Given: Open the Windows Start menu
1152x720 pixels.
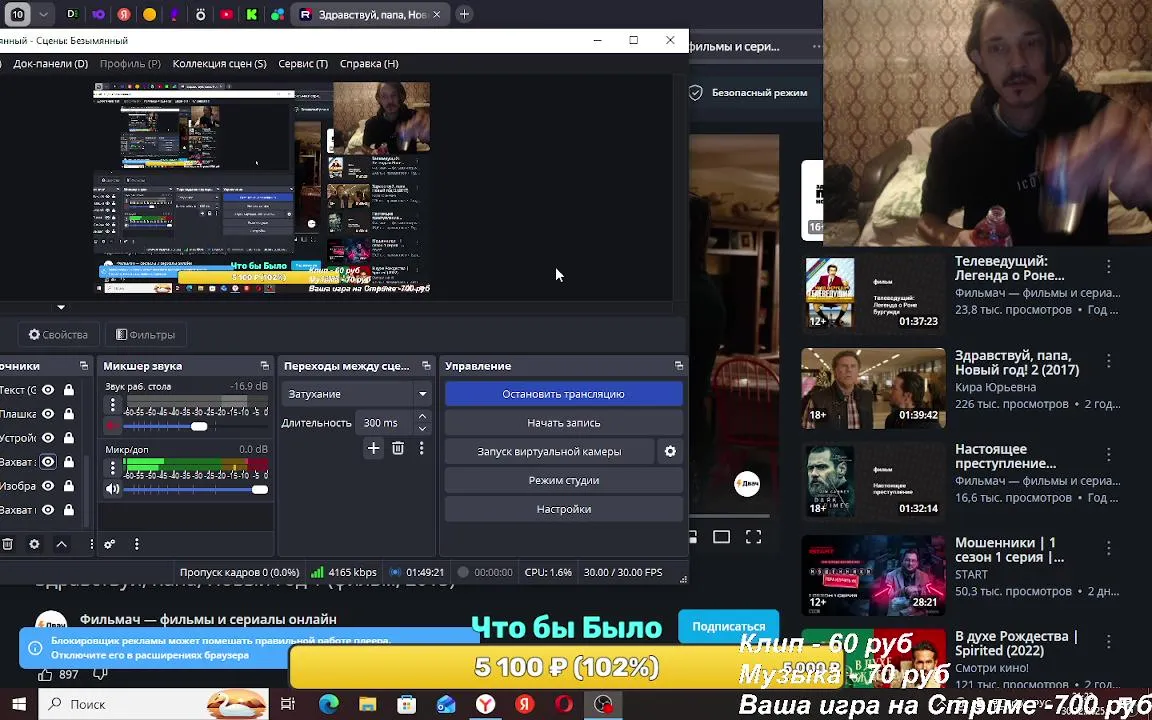Looking at the screenshot, I should [x=19, y=705].
